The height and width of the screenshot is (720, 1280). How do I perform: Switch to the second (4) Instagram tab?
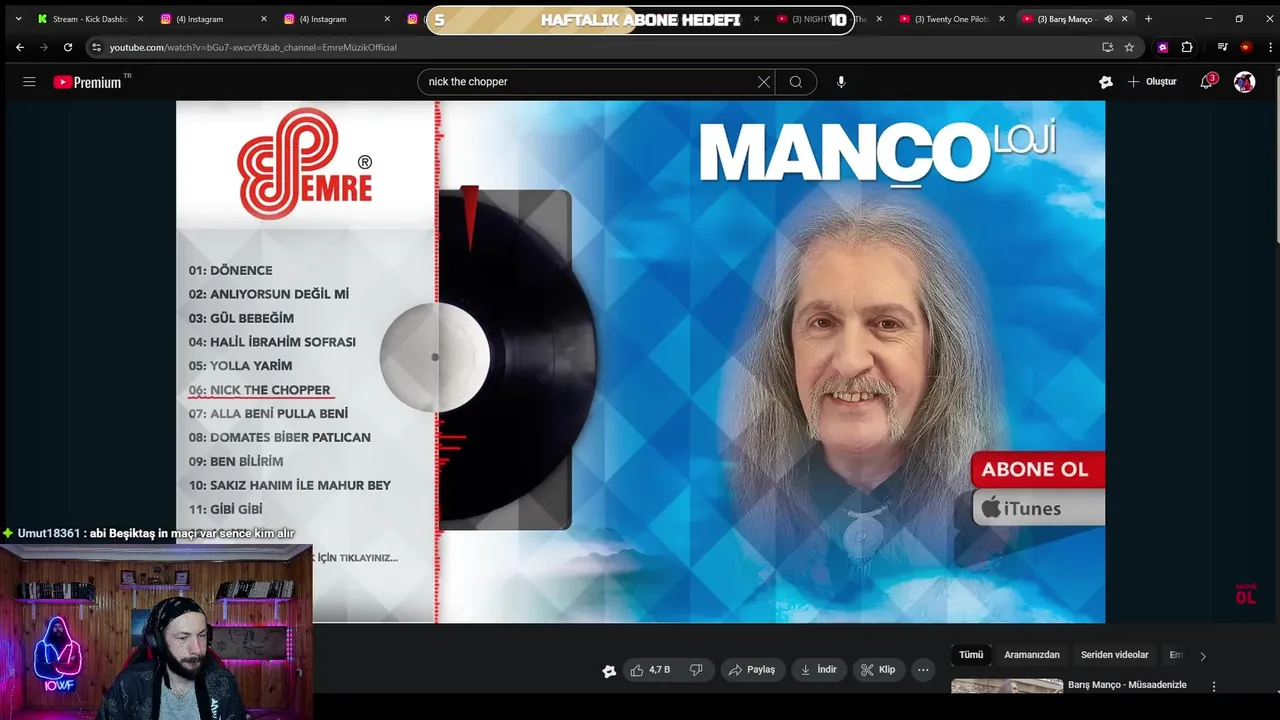(x=336, y=19)
